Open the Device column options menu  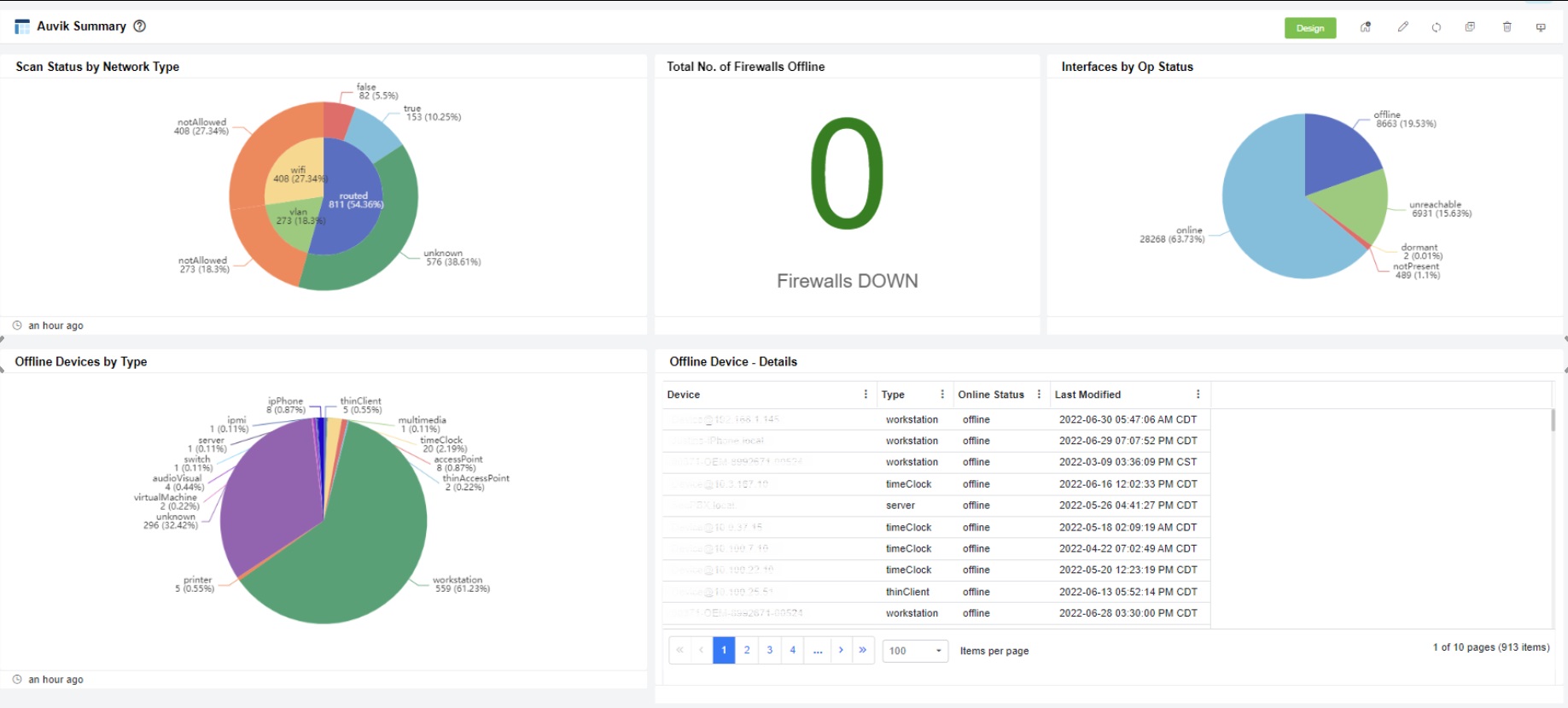(866, 395)
